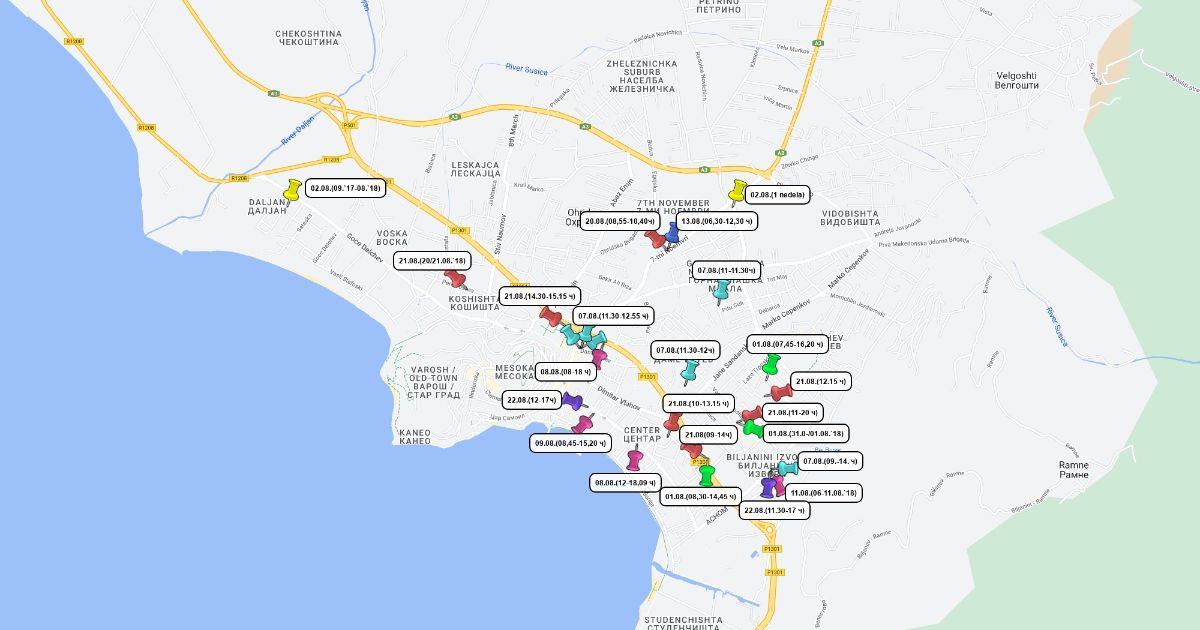Click the green pin above 01.08.(08,30-14,45 ч) label
Screen dimensions: 1200x630
[x=707, y=474]
